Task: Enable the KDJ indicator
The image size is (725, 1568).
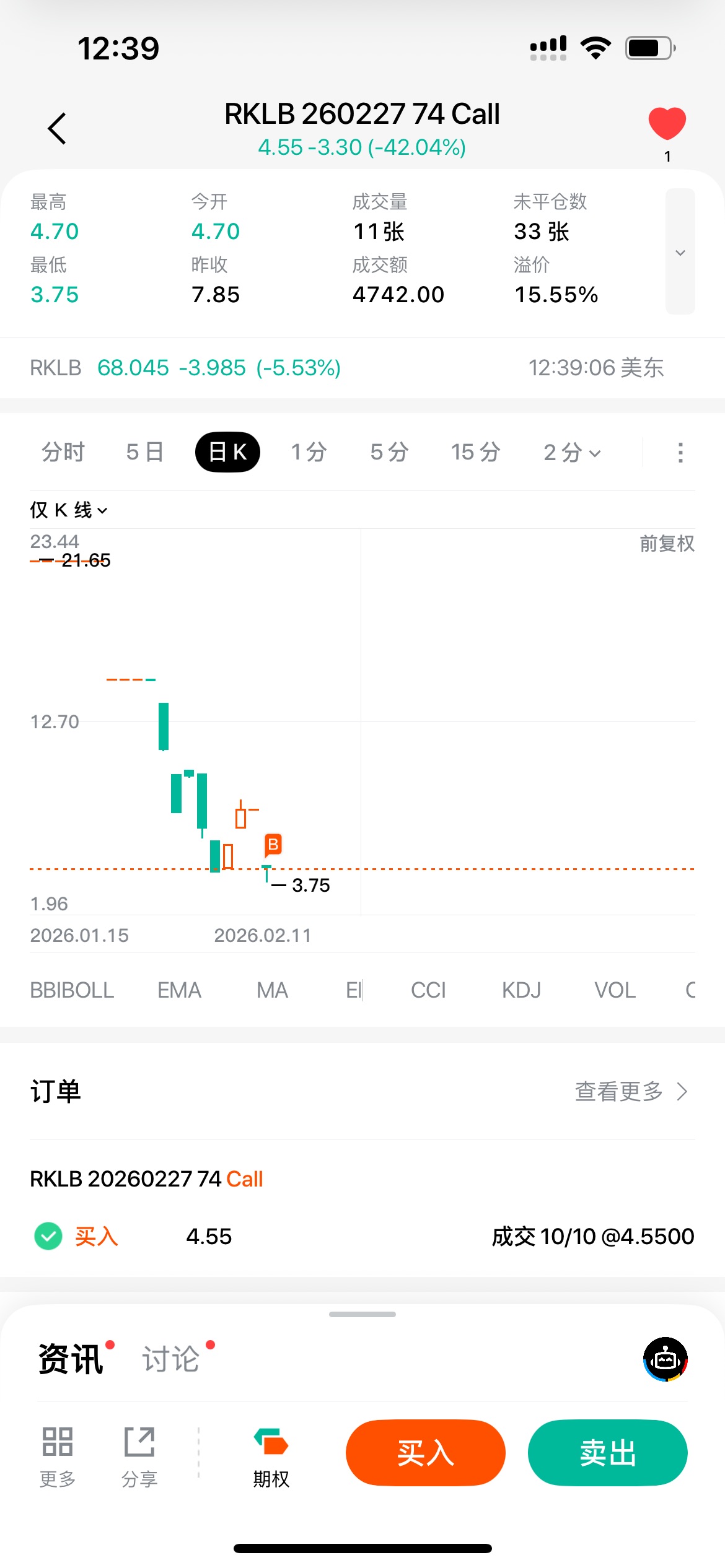Action: [x=521, y=990]
